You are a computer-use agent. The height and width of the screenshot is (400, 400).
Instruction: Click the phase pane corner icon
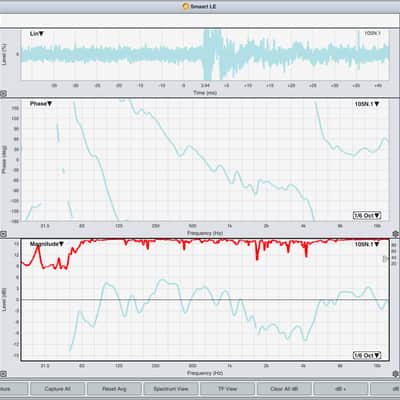(x=3, y=234)
